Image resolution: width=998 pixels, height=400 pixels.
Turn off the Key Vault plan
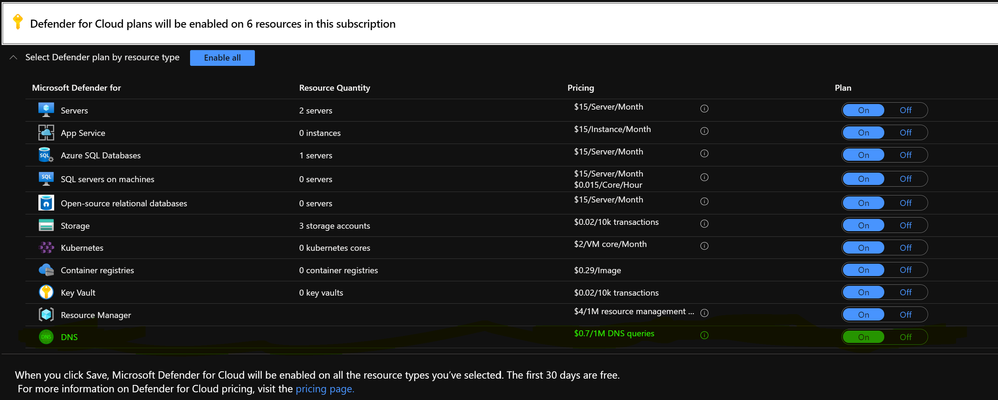pyautogui.click(x=905, y=292)
